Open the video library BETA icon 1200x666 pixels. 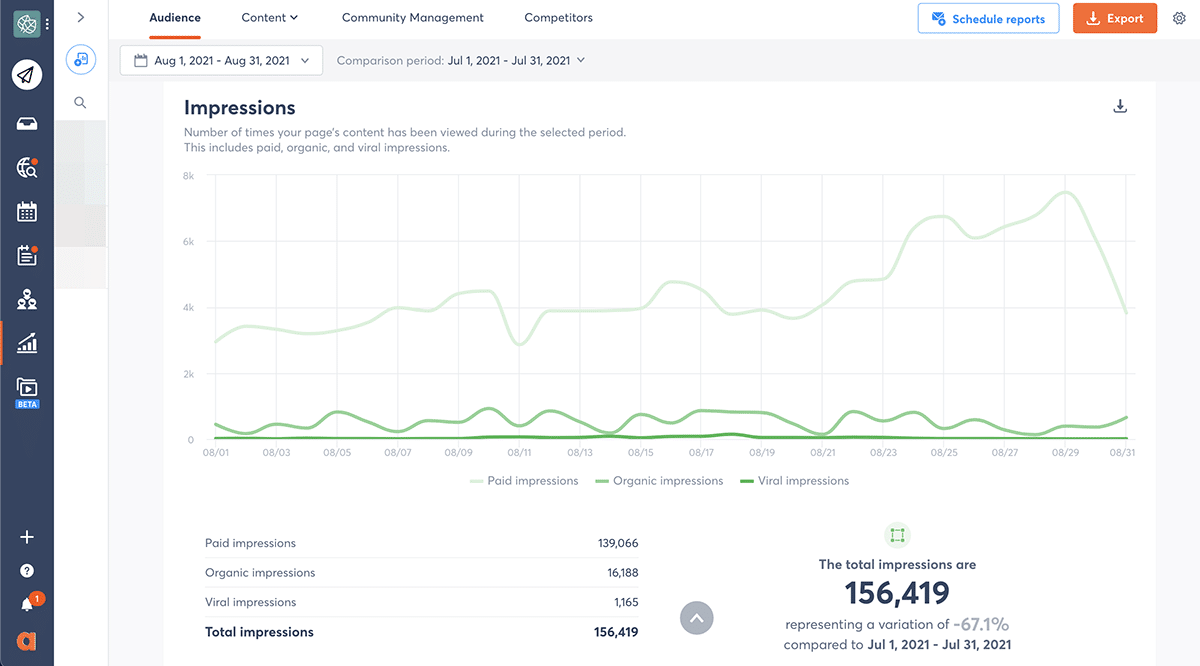[27, 388]
